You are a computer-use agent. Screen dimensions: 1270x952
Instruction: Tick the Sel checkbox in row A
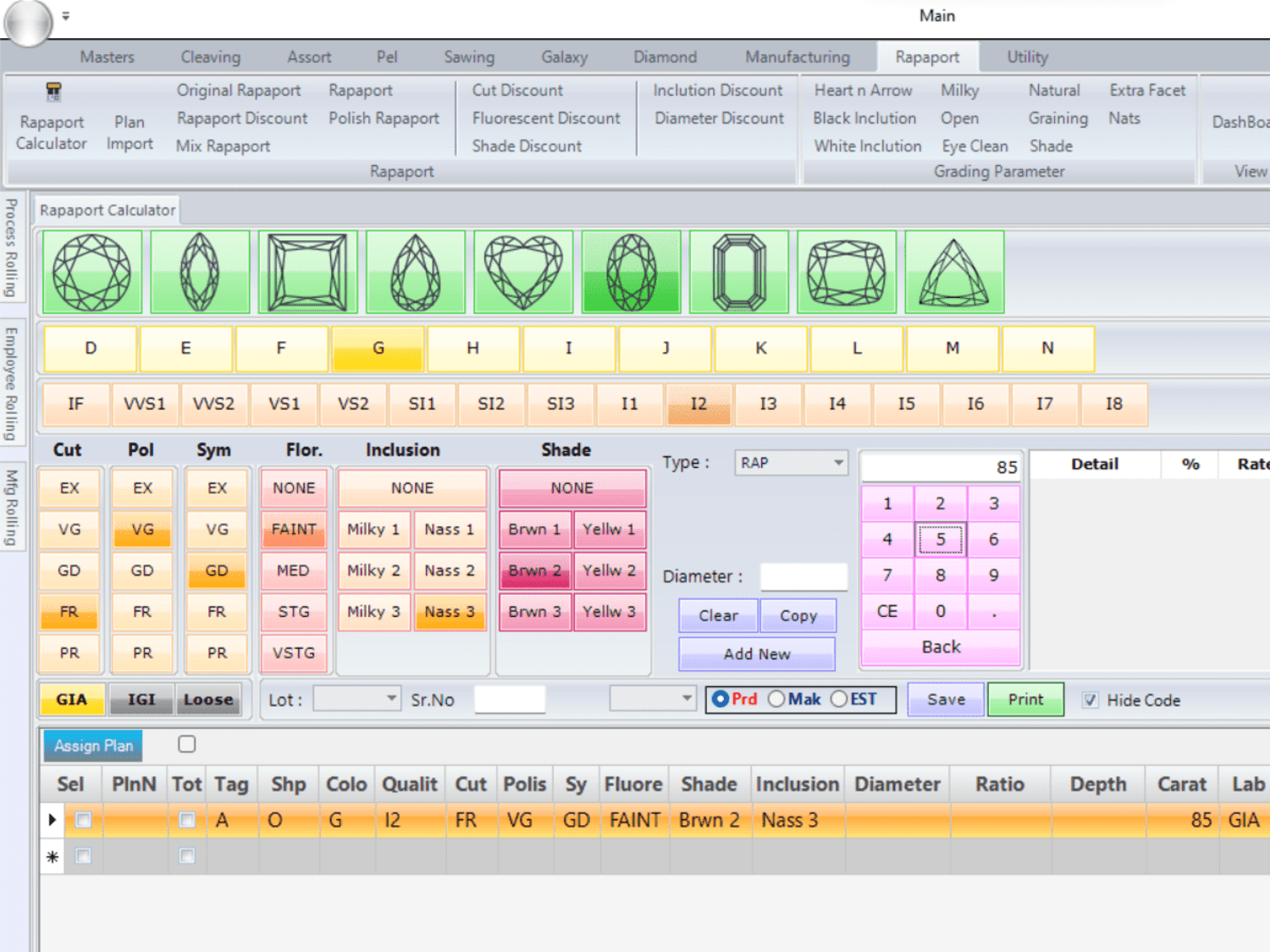(83, 820)
